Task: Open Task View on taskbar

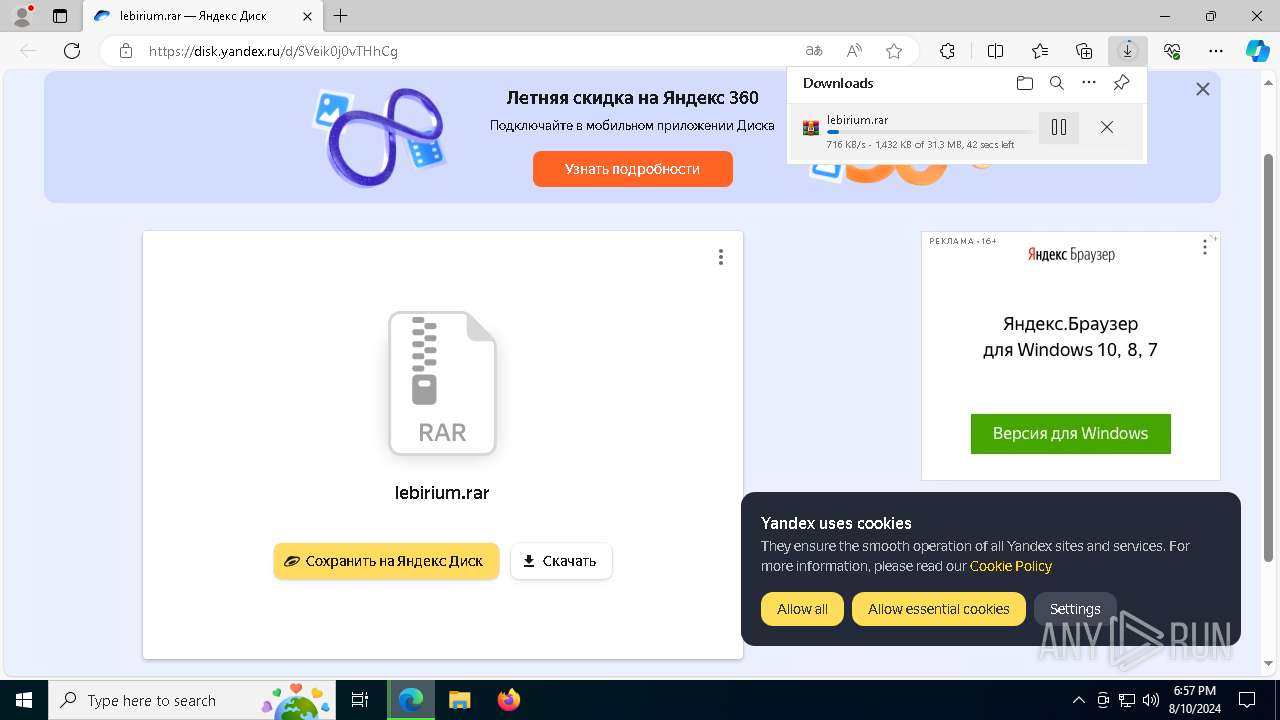Action: tap(360, 700)
